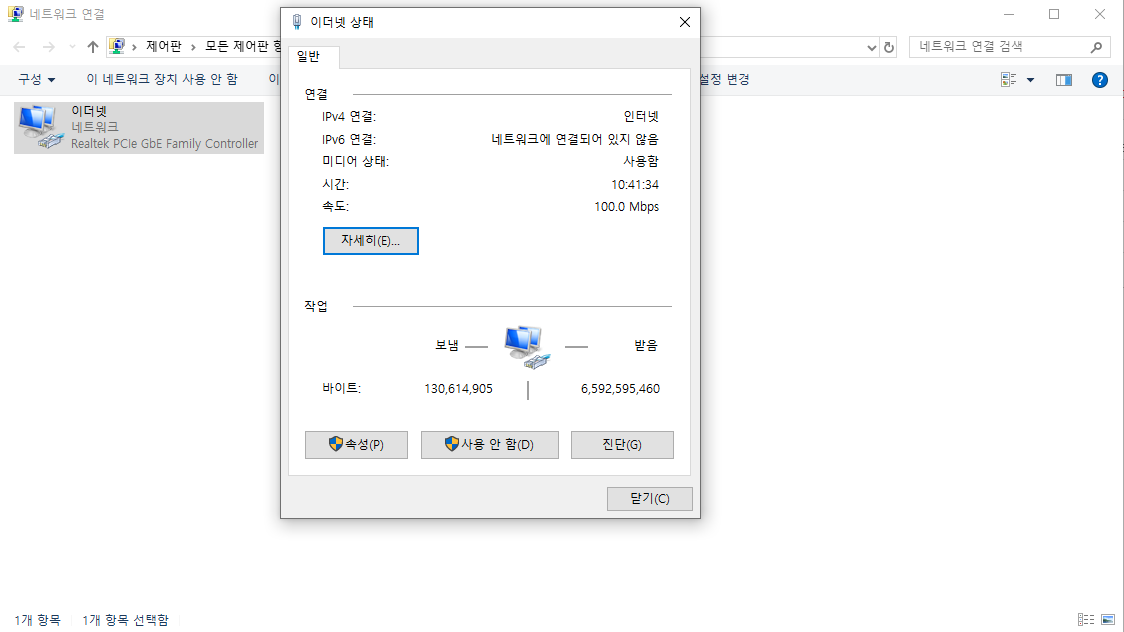
Task: Go forward with the right arrow
Action: [x=48, y=47]
